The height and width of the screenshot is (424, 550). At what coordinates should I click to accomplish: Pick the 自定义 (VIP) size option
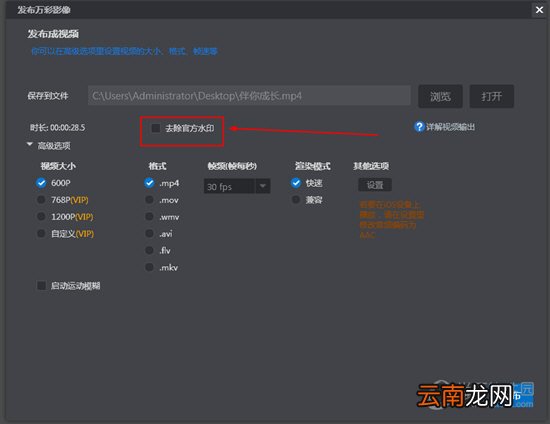[x=41, y=233]
